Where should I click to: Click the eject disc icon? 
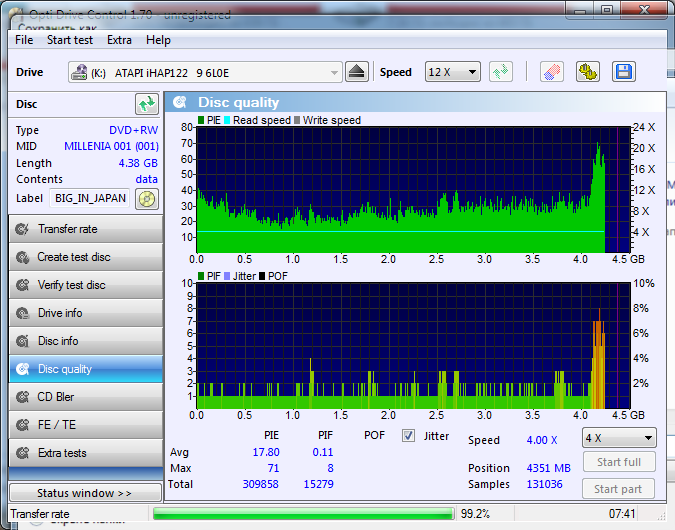tap(358, 72)
